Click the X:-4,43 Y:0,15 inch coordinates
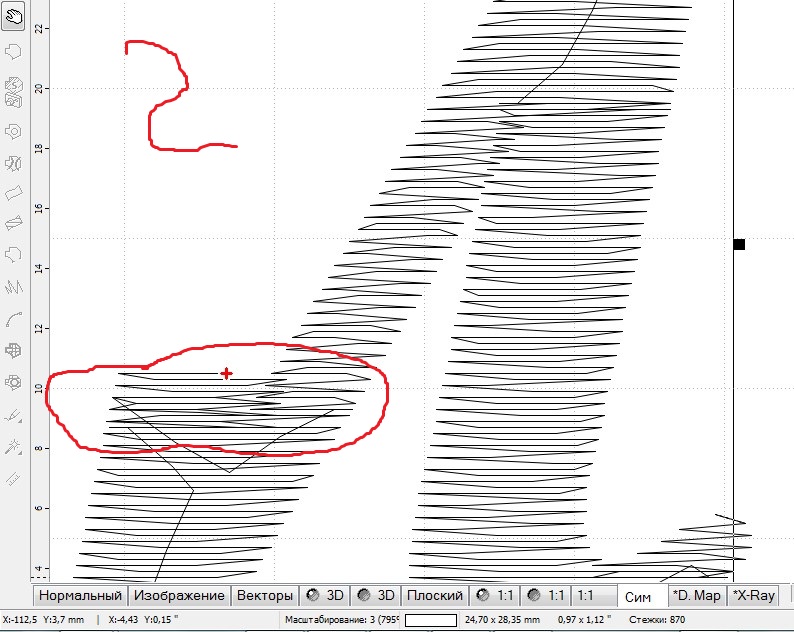The width and height of the screenshot is (794, 632). coord(143,620)
